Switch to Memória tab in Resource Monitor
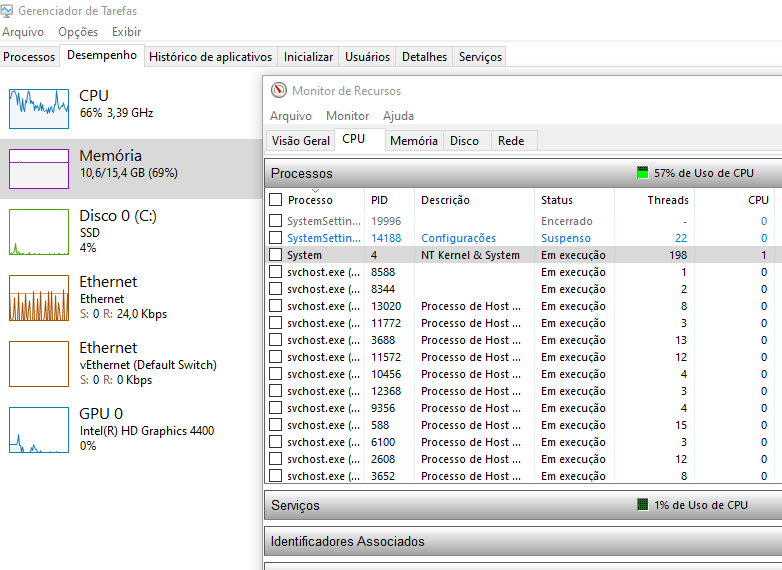Screen dimensions: 782x570 pos(414,141)
